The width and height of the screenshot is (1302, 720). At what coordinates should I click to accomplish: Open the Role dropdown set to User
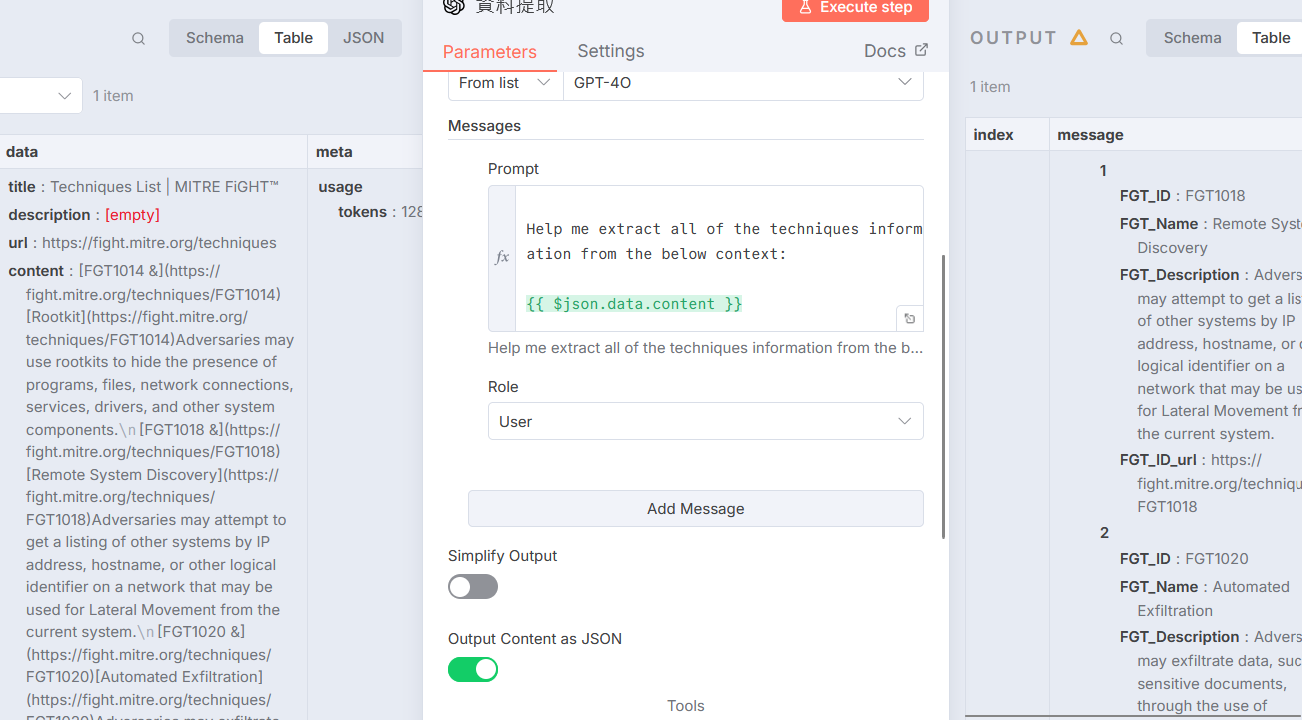(x=705, y=421)
